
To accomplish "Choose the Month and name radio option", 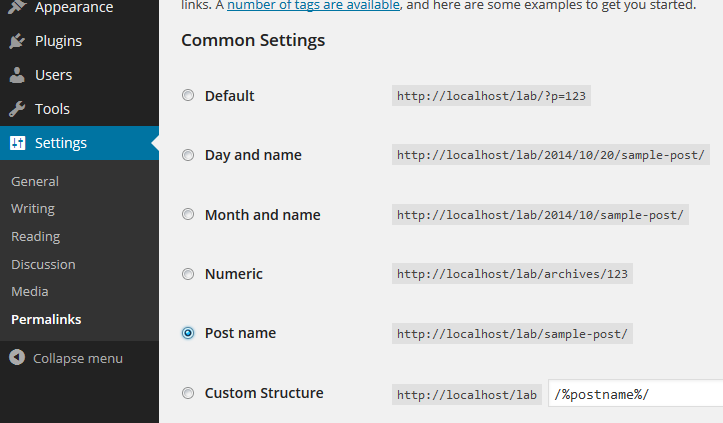I will pyautogui.click(x=188, y=214).
